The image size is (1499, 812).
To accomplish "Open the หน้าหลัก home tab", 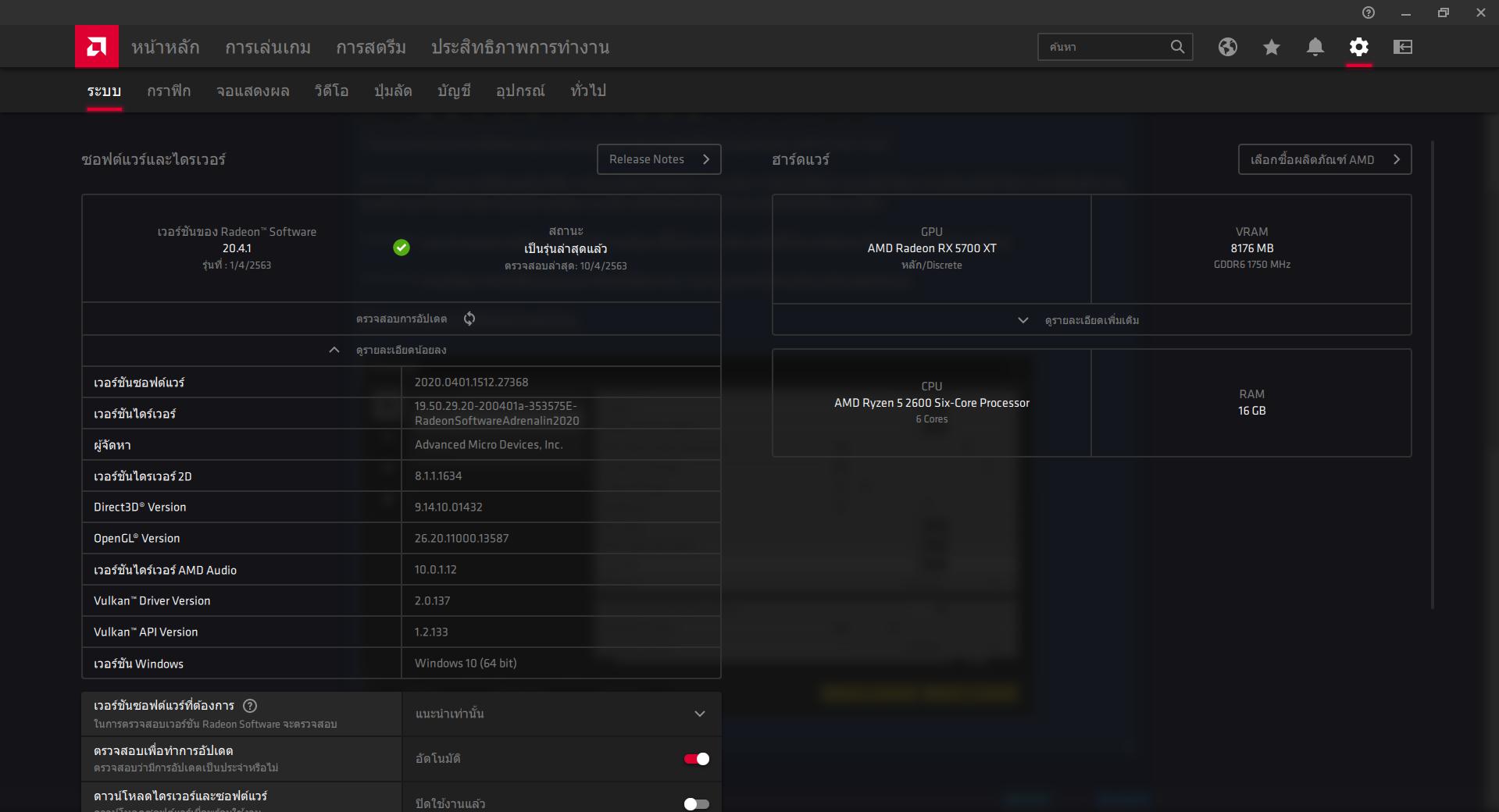I will coord(166,47).
